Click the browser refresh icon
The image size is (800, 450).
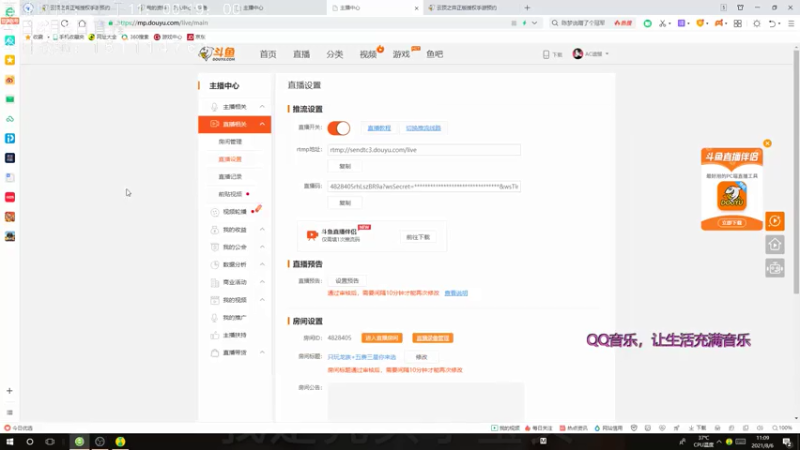coord(64,23)
